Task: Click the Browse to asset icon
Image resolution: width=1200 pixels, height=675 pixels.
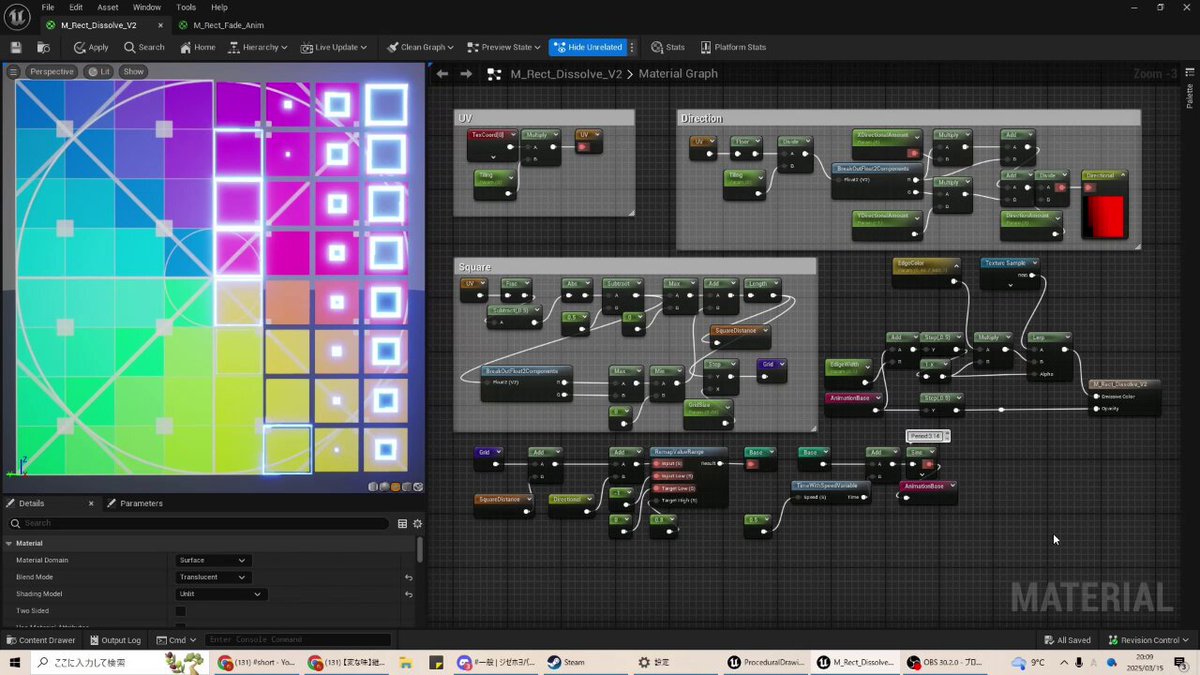Action: [x=43, y=47]
